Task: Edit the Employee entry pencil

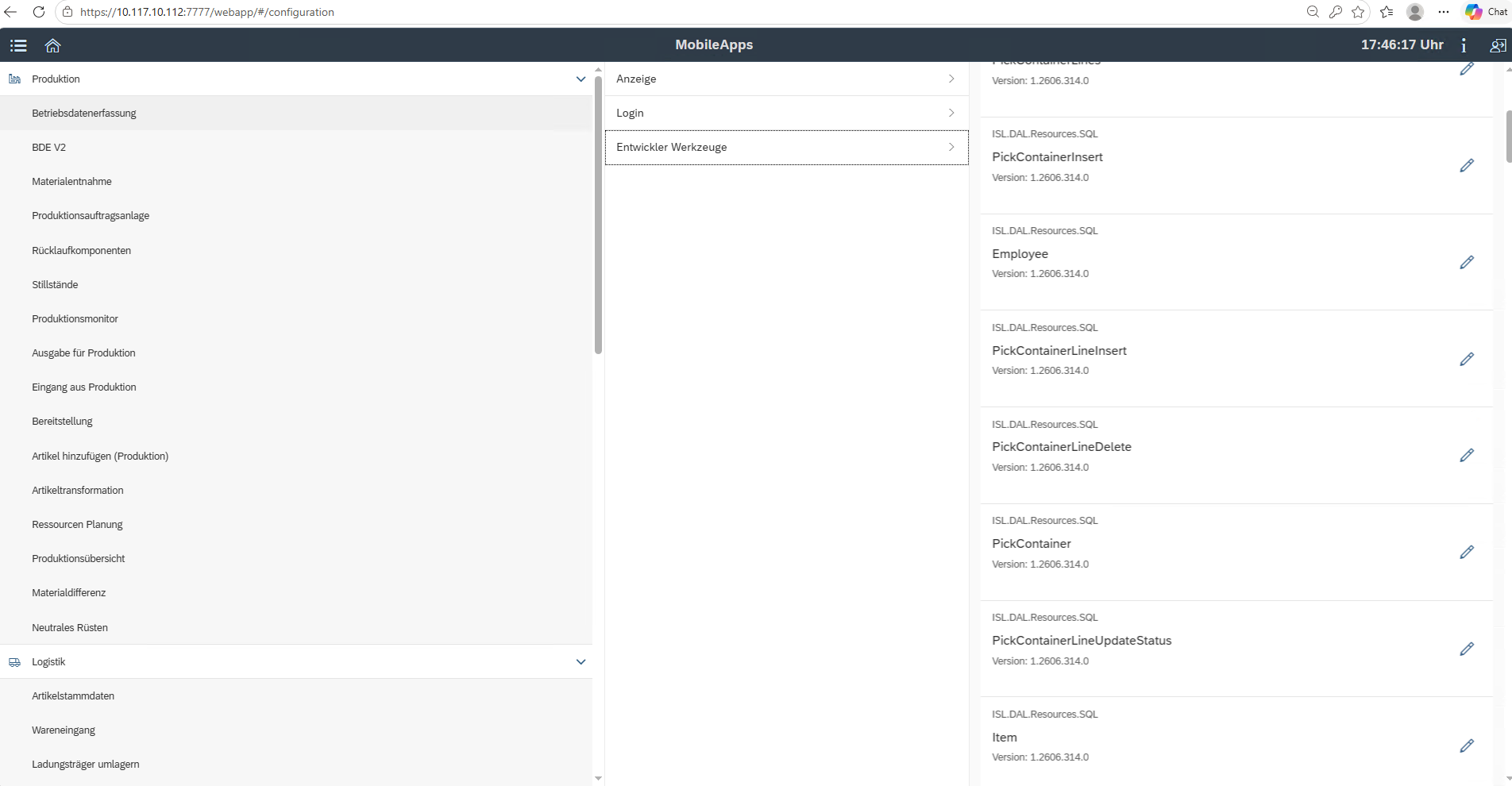Action: (x=1467, y=263)
